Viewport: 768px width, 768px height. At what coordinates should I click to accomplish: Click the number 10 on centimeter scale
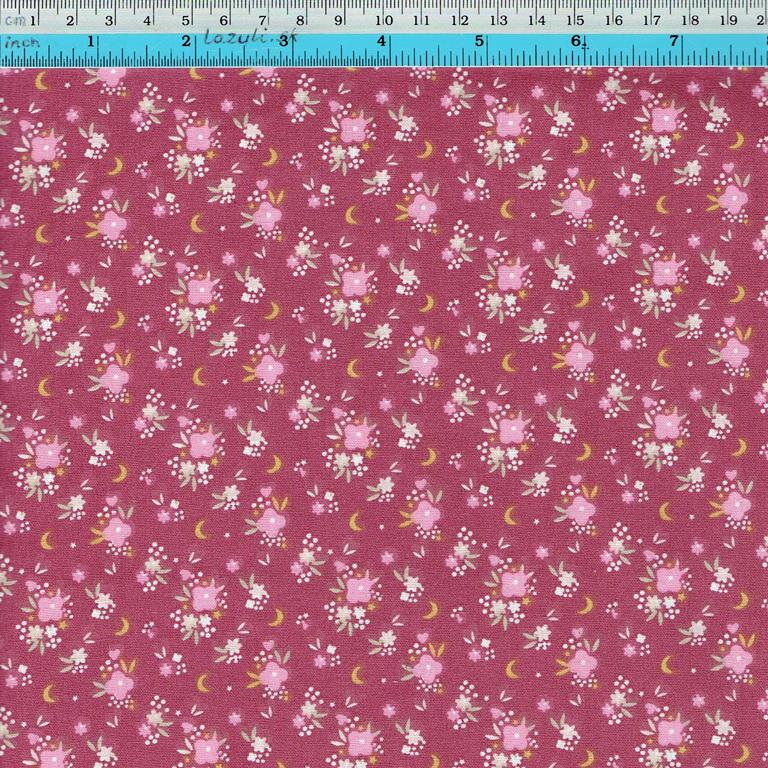(x=384, y=21)
